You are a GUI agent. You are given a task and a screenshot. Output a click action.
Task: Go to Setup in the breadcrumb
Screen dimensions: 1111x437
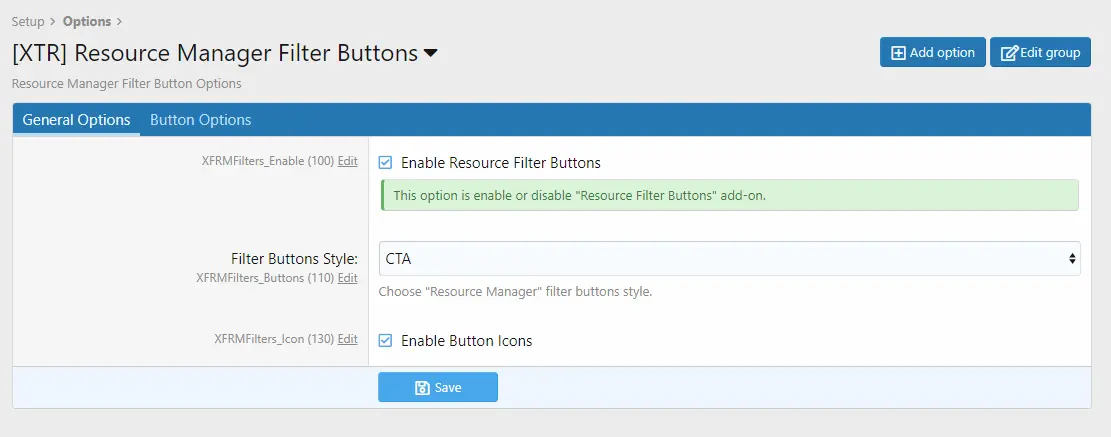(x=28, y=21)
